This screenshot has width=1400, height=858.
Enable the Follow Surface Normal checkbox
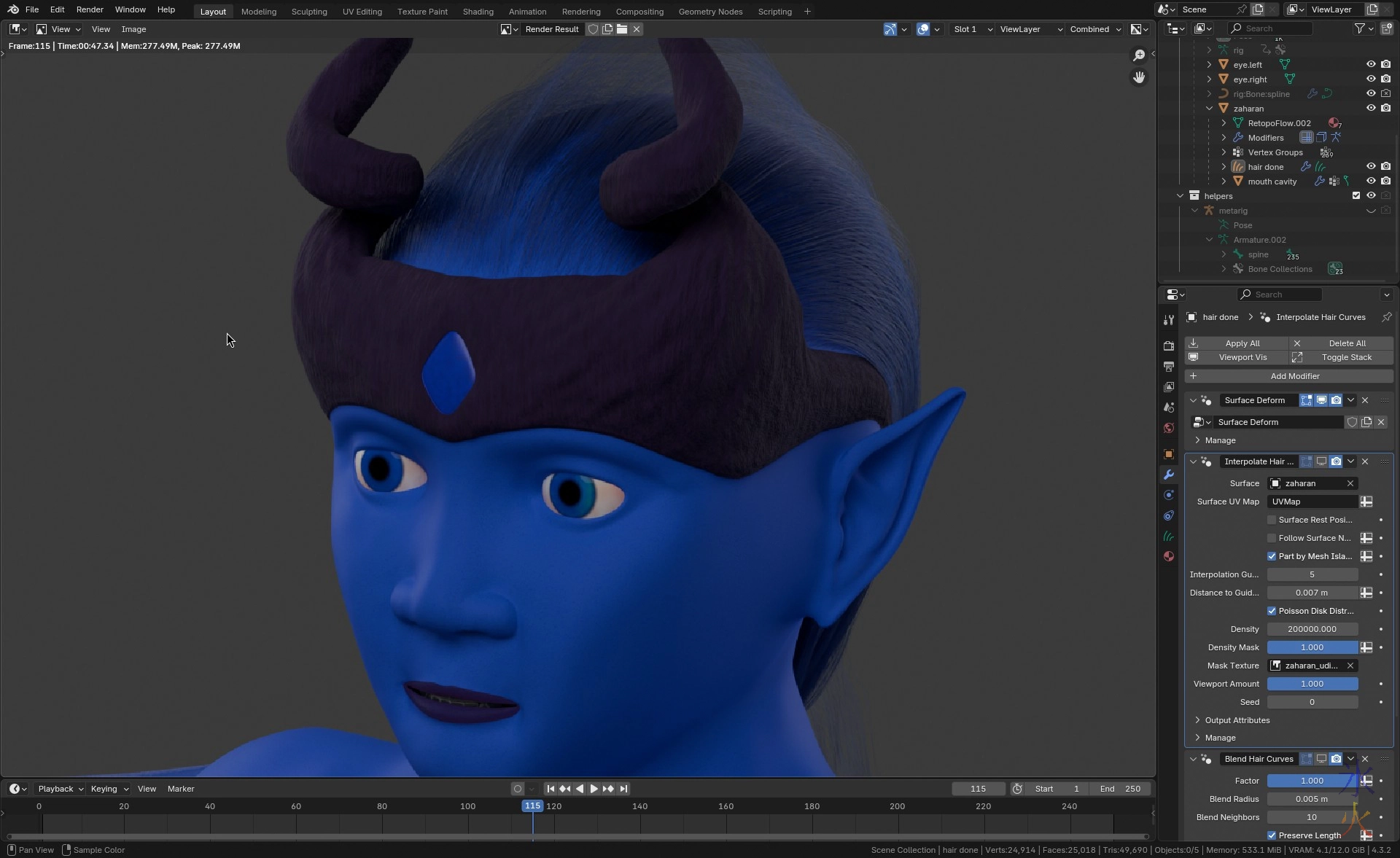[1272, 538]
